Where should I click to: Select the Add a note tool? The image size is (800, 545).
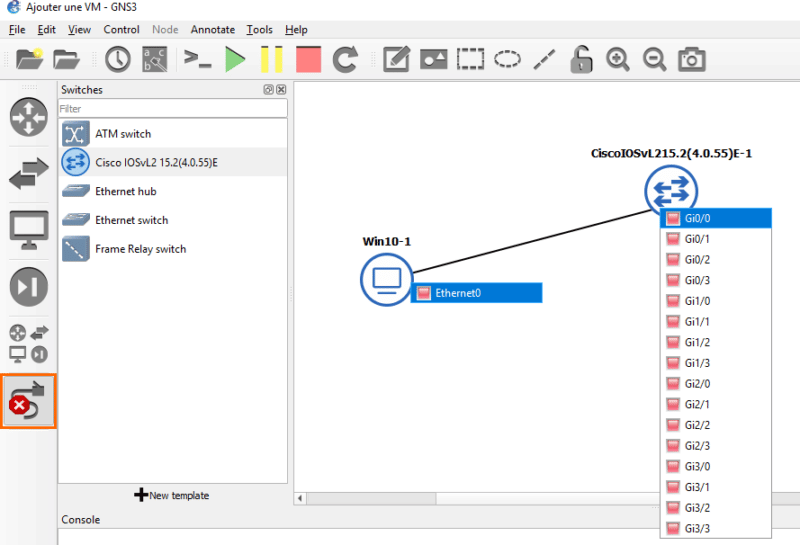396,59
